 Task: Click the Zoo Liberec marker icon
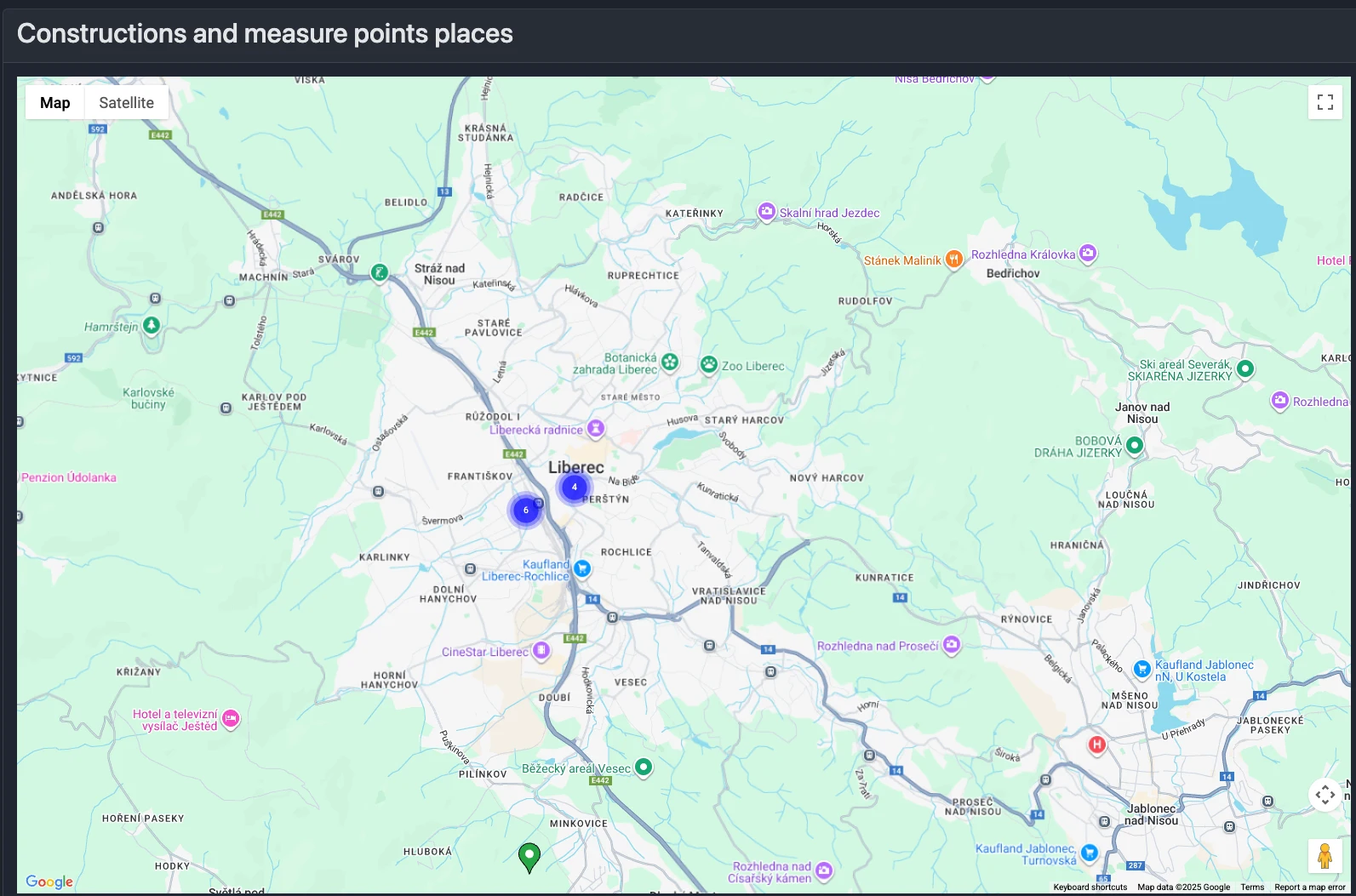click(x=709, y=365)
